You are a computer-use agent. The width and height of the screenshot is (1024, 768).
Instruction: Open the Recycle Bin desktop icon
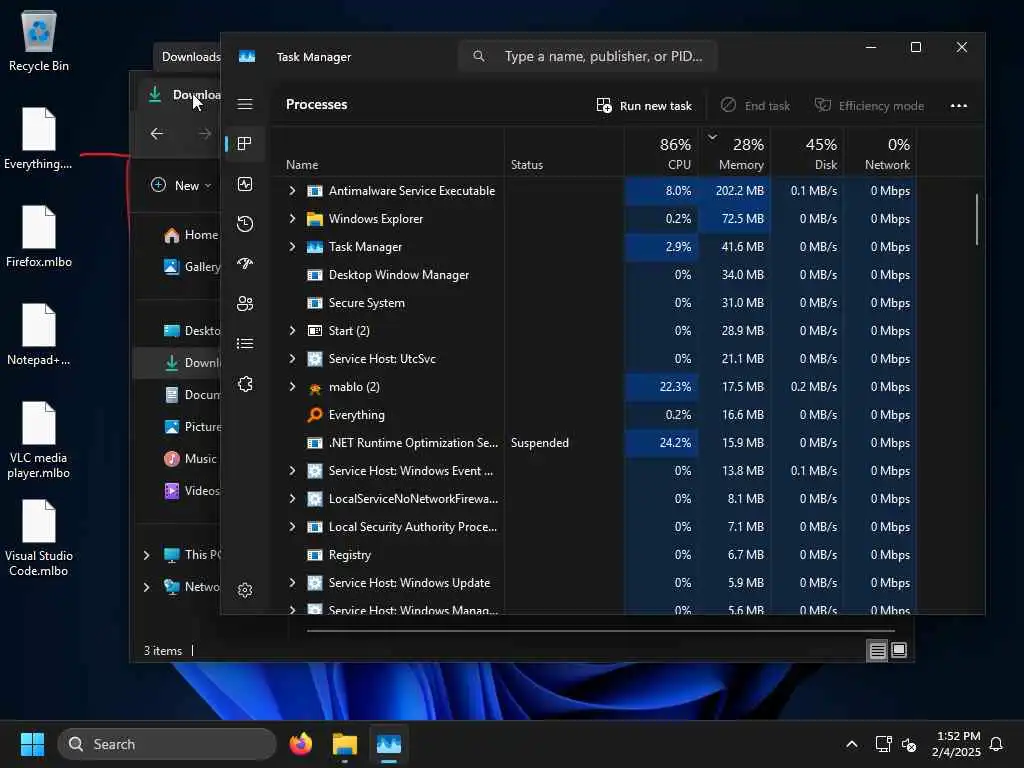coord(39,40)
